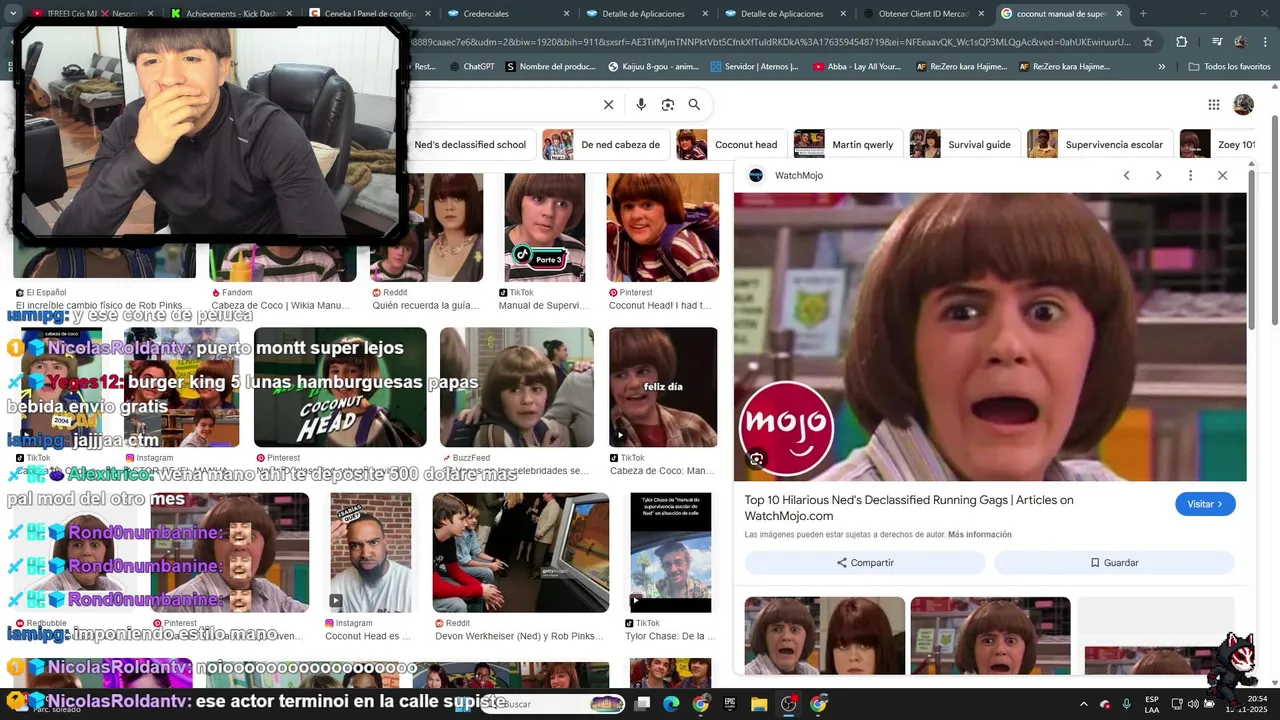The width and height of the screenshot is (1280, 720).
Task: Open new browser tab
Action: (1143, 14)
